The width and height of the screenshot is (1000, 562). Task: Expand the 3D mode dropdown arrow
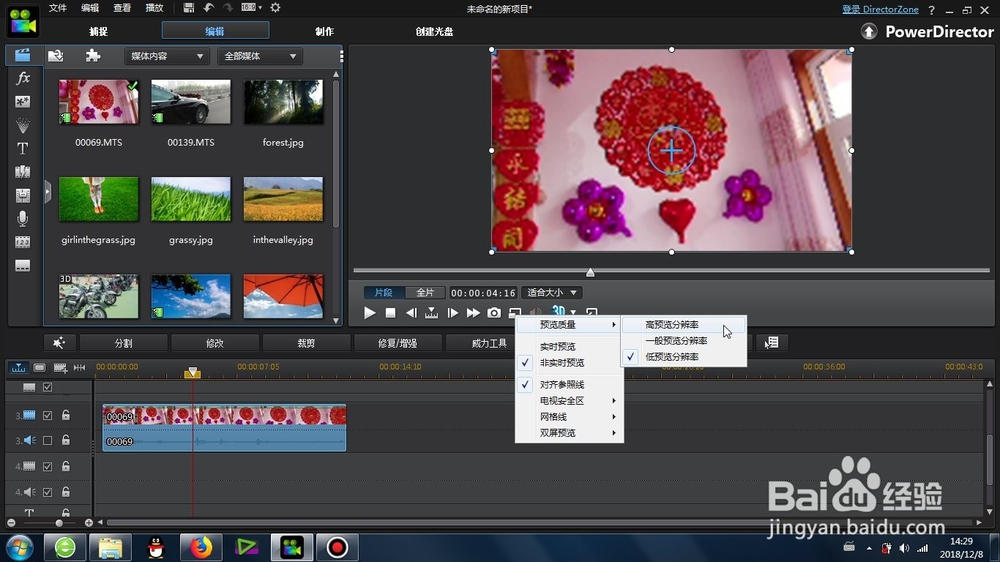pos(573,312)
